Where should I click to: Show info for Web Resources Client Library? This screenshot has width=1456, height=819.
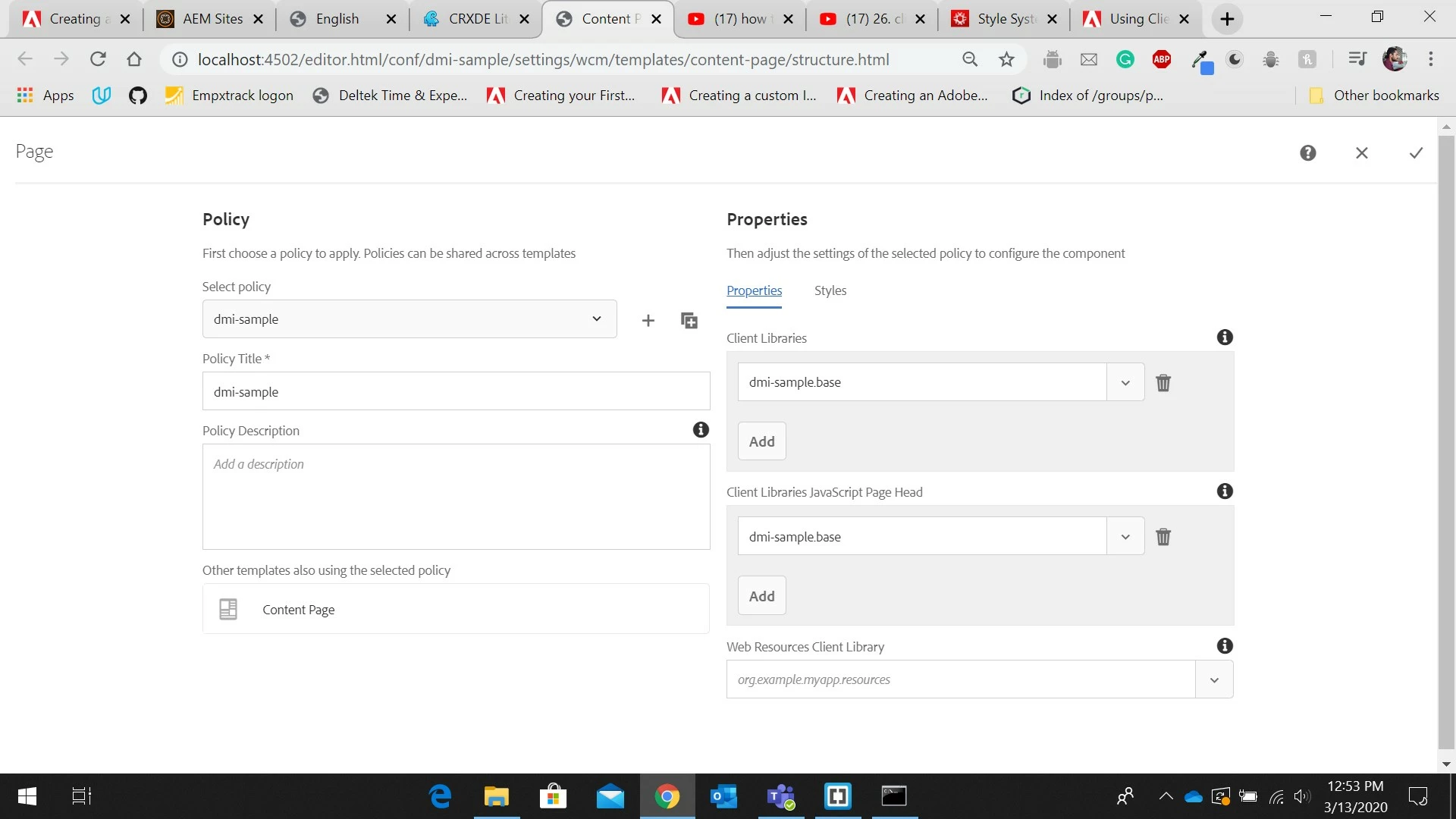(1224, 646)
